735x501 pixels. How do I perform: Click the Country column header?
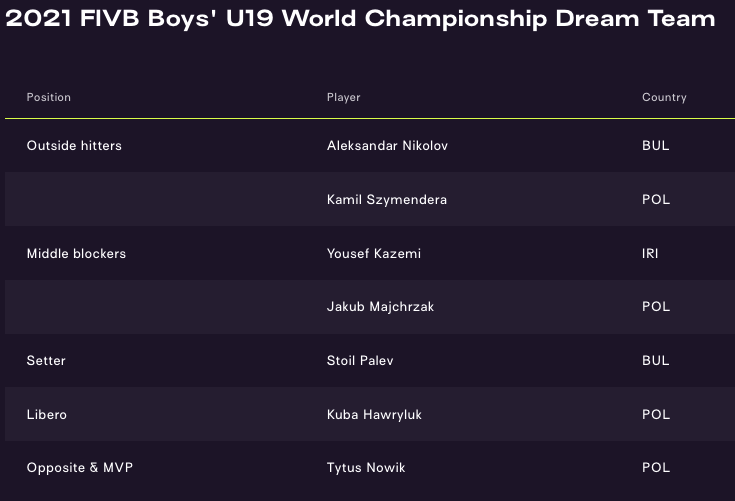(664, 97)
